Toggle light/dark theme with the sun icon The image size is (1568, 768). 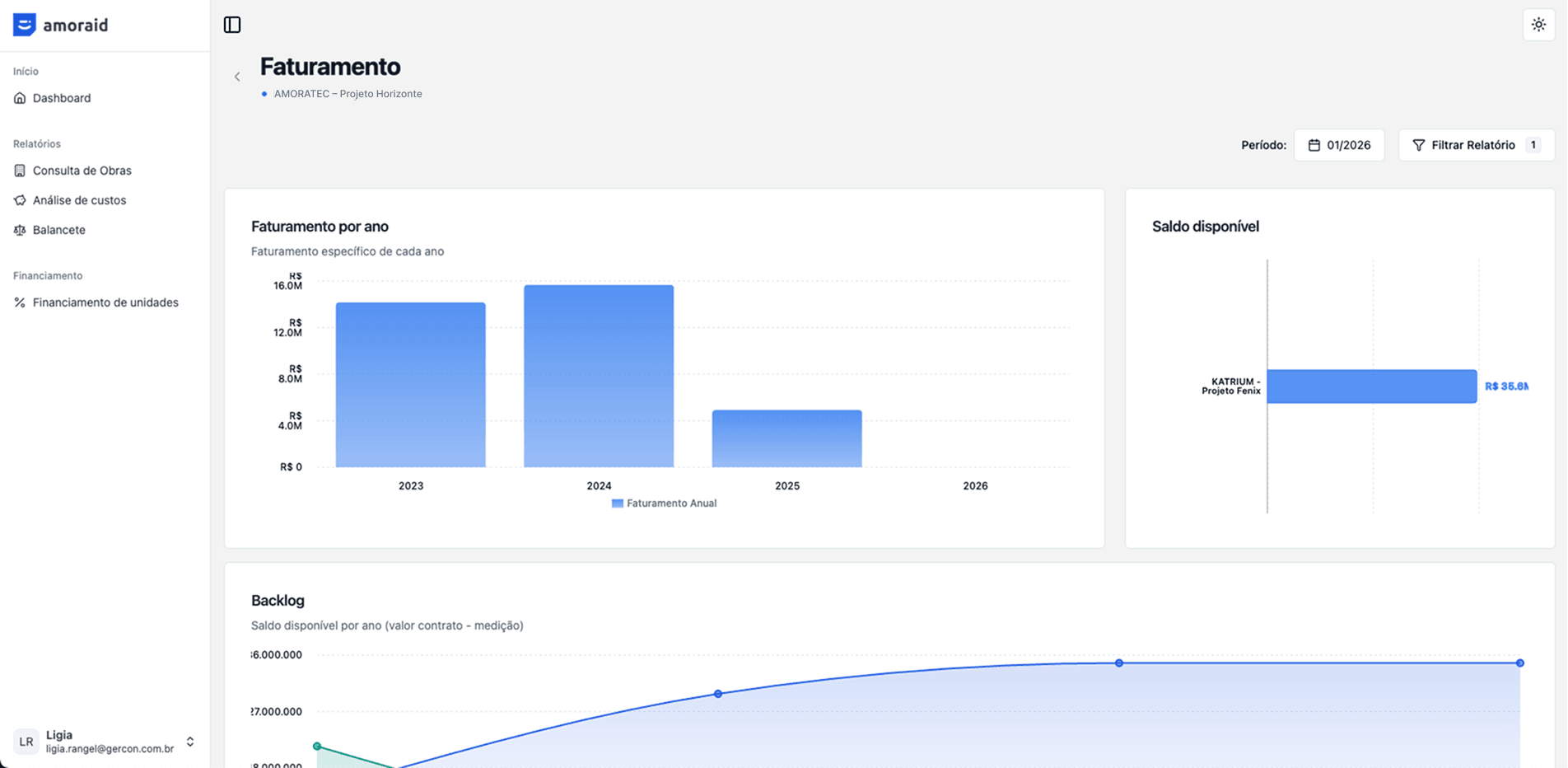[x=1538, y=25]
